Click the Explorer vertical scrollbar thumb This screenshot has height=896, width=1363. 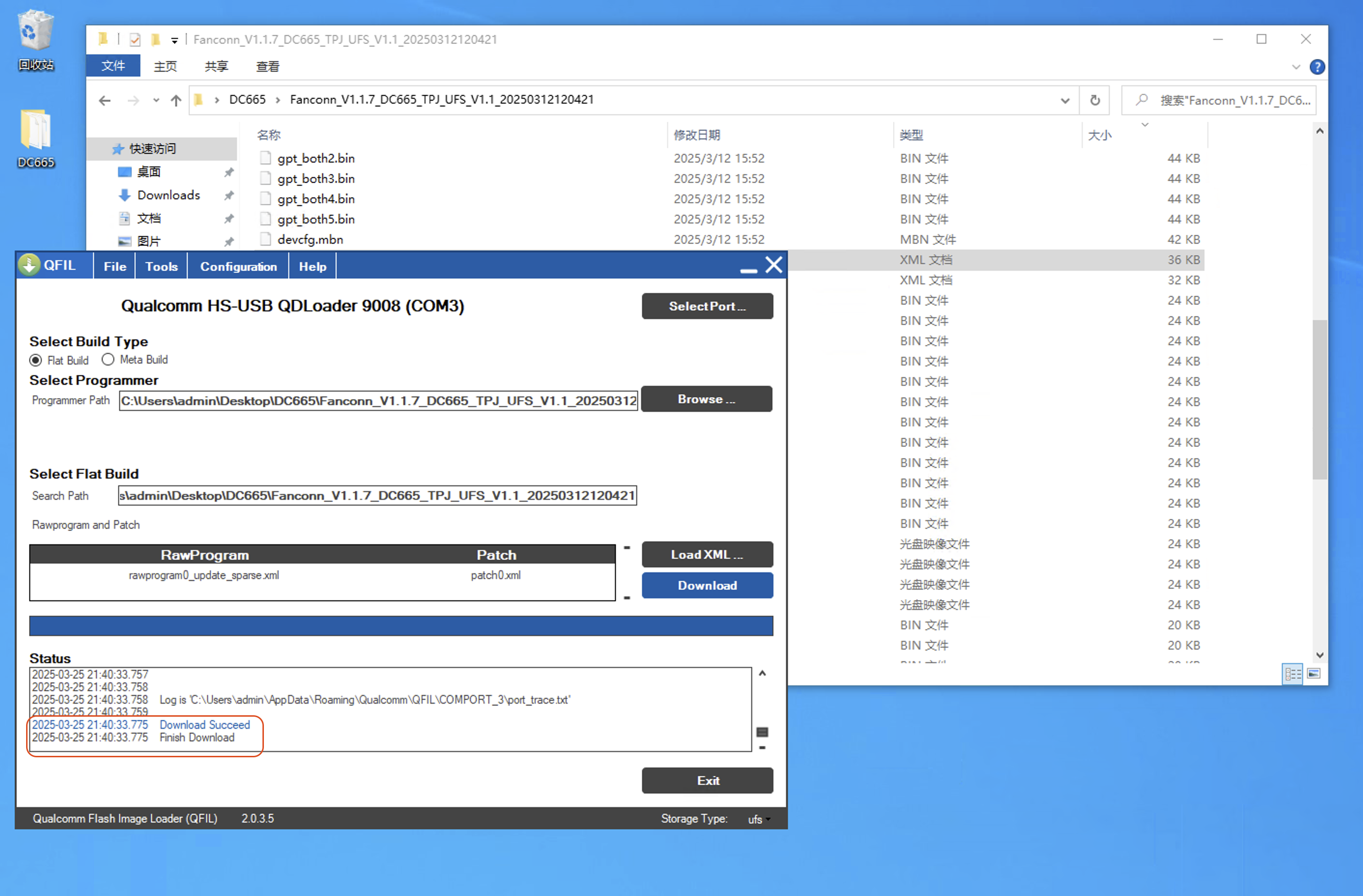tap(1319, 399)
